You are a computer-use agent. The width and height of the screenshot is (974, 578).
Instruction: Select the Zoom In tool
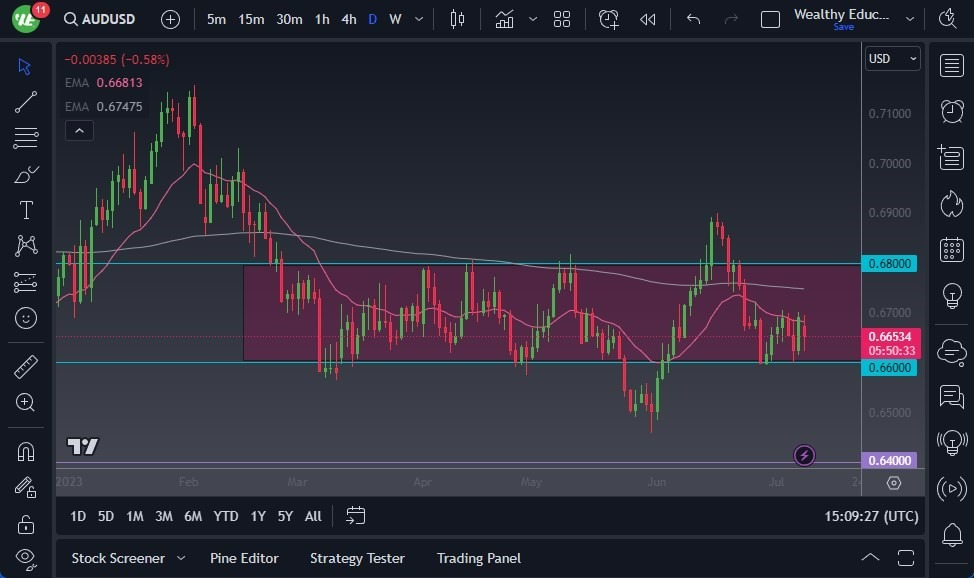coord(25,403)
